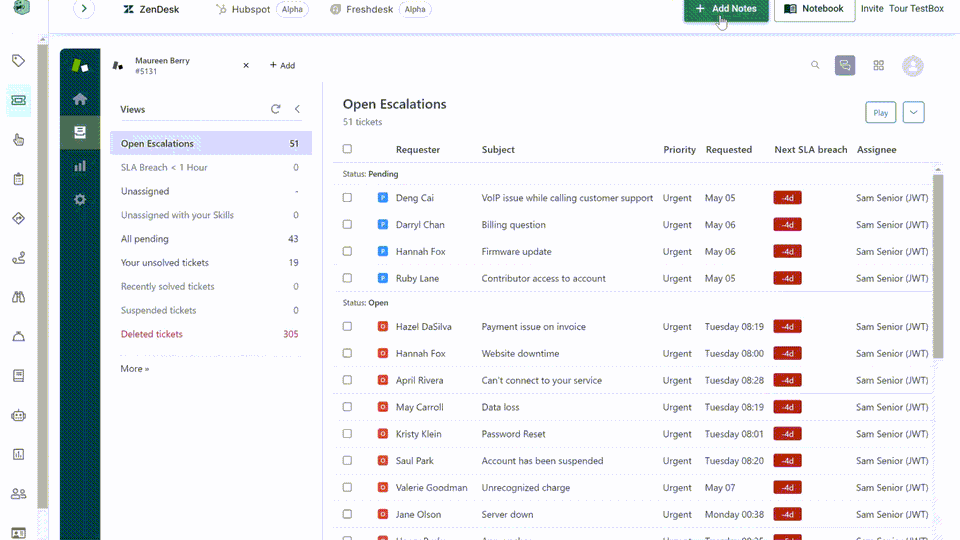The width and height of the screenshot is (960, 540).
Task: Click the search magnifier icon
Action: [x=815, y=65]
